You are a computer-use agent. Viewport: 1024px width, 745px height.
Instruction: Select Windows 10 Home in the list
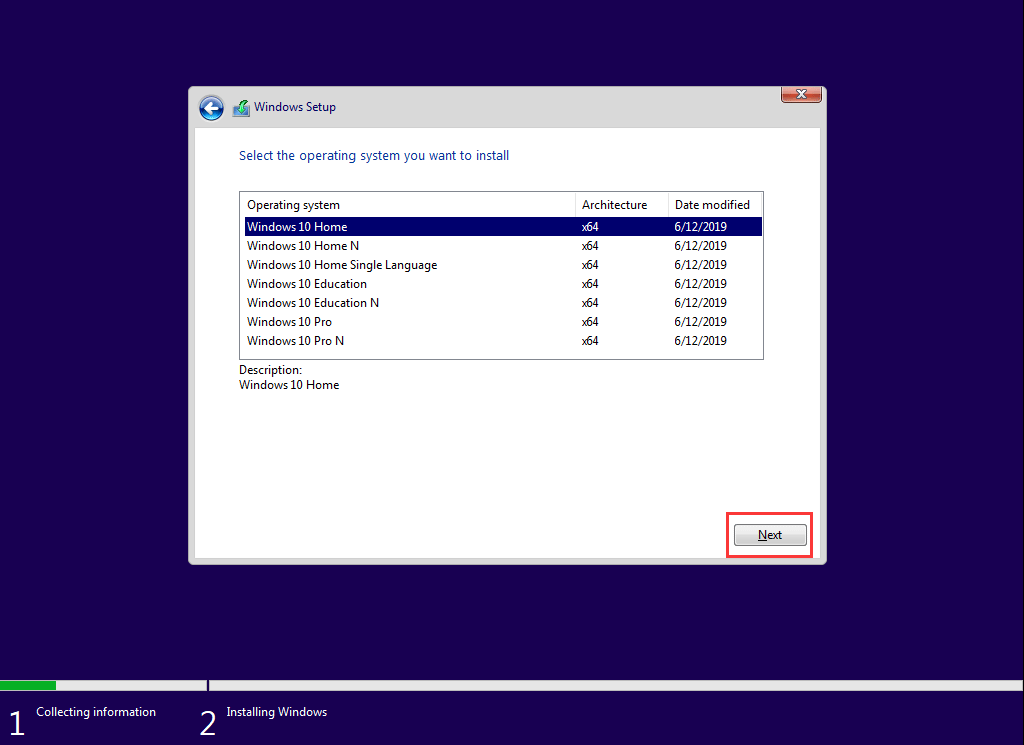[297, 227]
